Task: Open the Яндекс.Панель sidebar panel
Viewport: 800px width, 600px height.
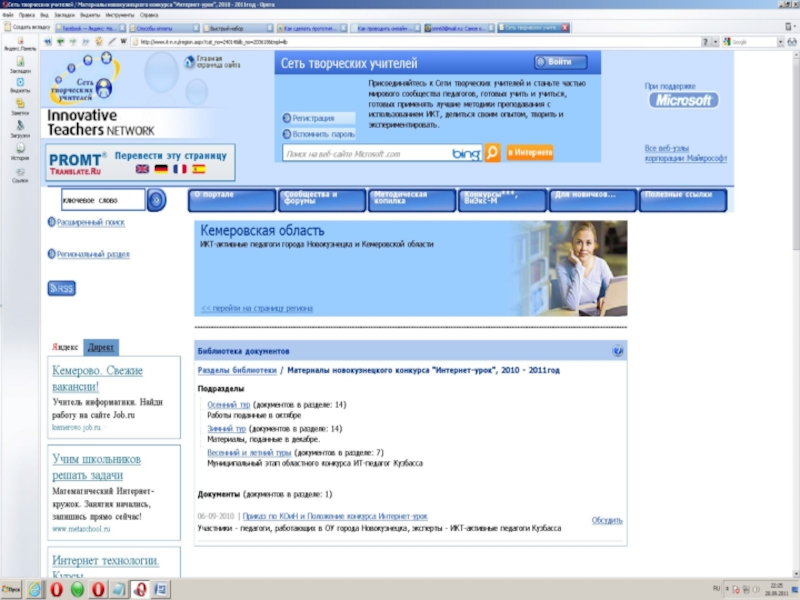Action: coord(20,44)
